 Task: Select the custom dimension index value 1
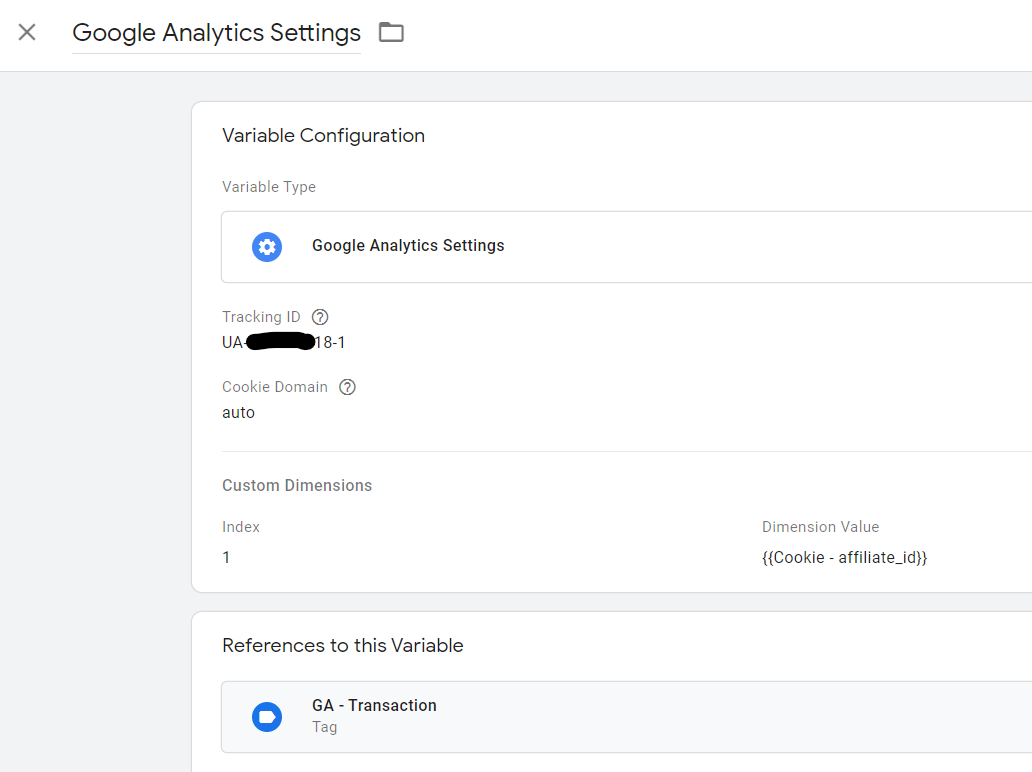tap(226, 557)
